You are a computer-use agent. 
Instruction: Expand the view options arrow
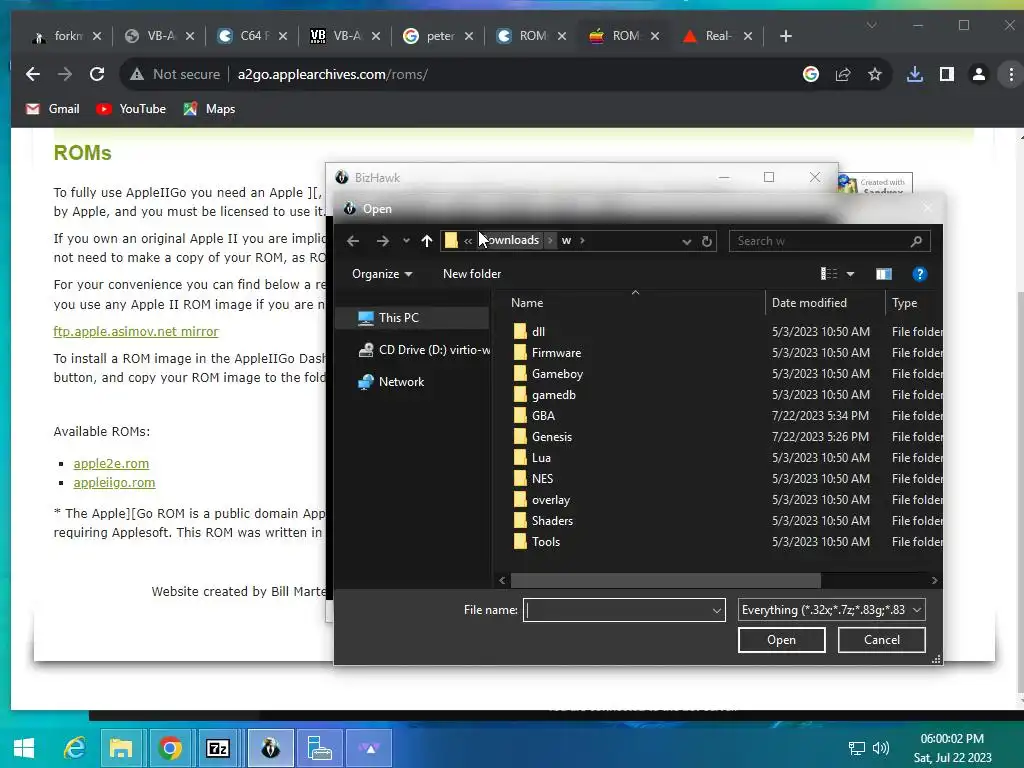[x=850, y=274]
